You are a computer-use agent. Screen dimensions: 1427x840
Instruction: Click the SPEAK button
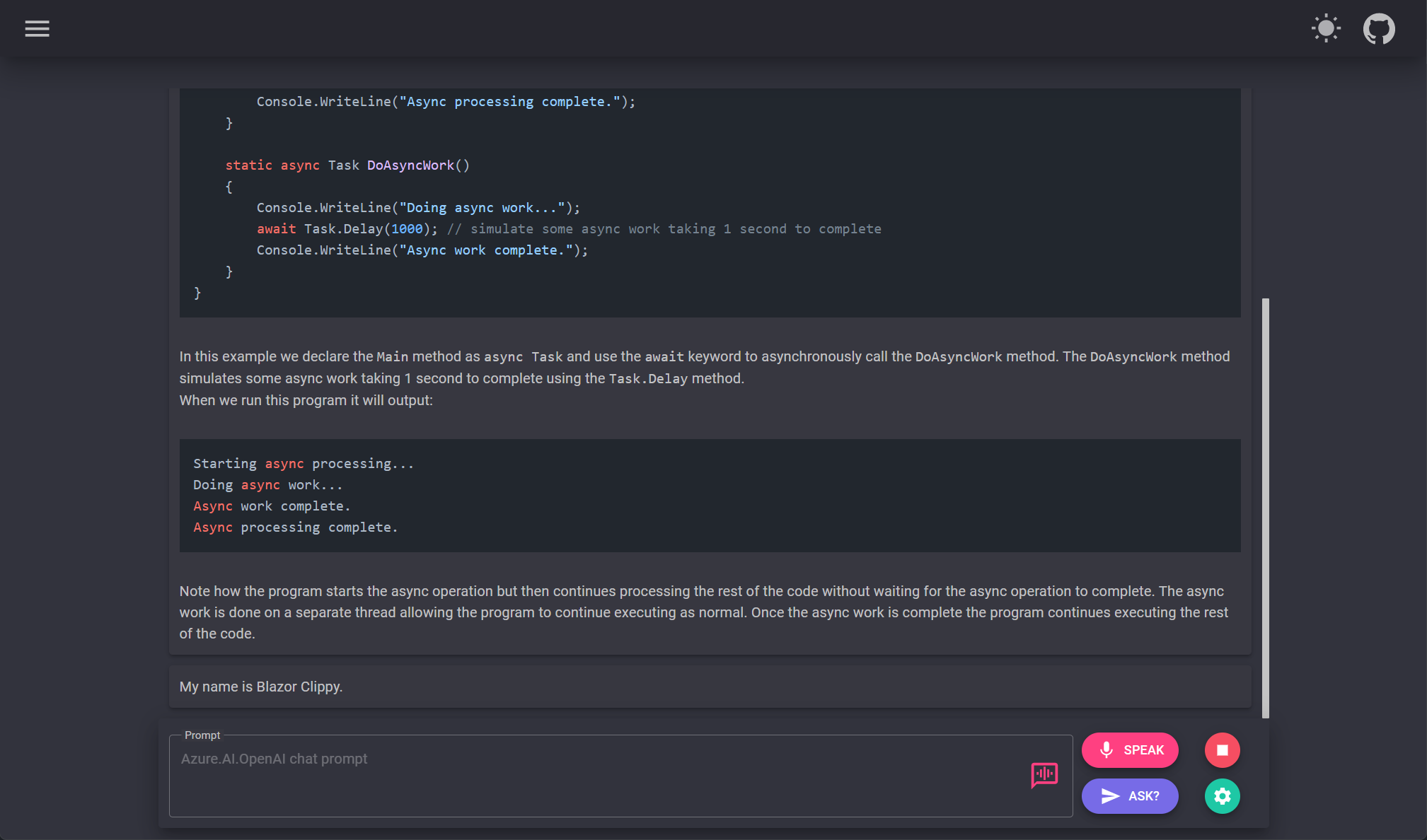point(1130,750)
